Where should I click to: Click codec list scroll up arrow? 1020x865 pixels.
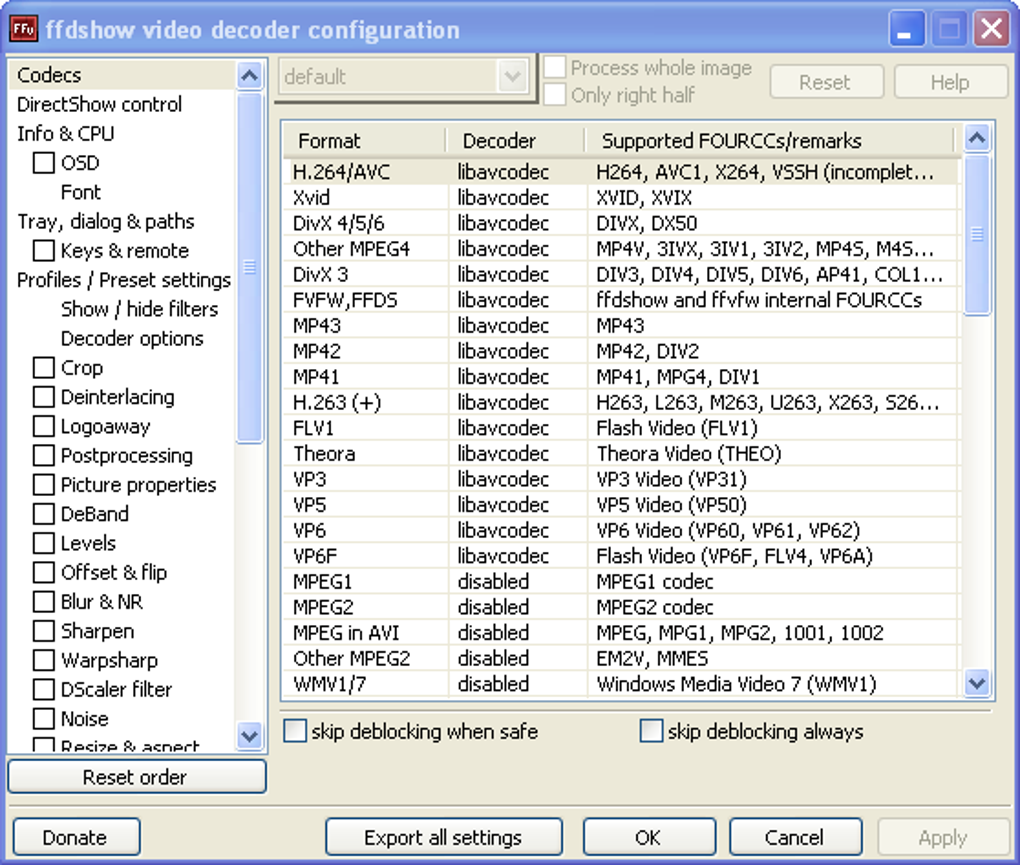tap(977, 137)
